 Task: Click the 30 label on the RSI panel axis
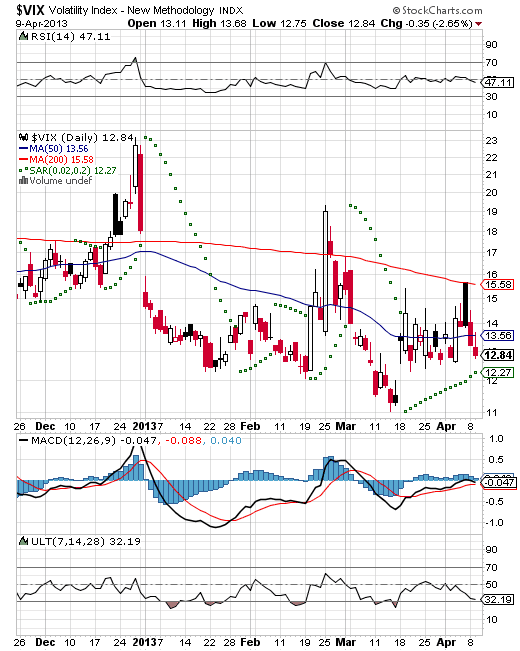491,97
